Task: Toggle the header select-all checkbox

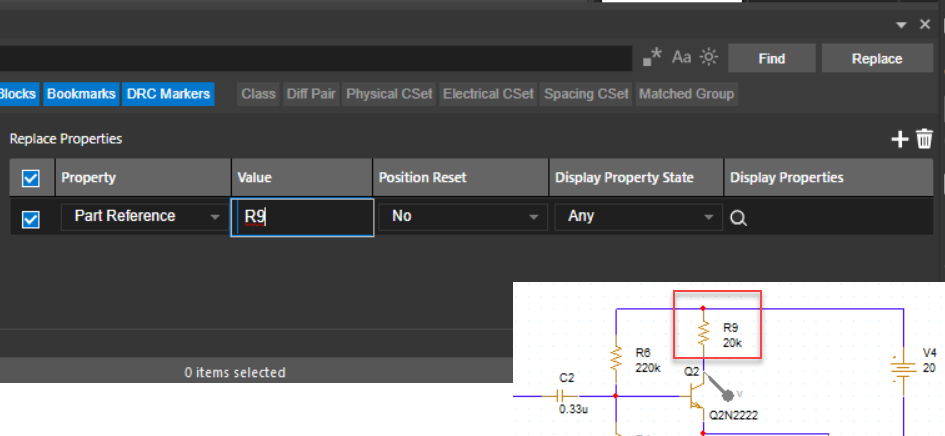Action: click(x=31, y=178)
